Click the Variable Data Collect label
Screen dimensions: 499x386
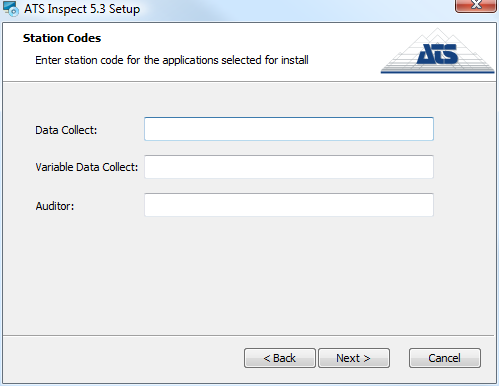click(x=87, y=167)
